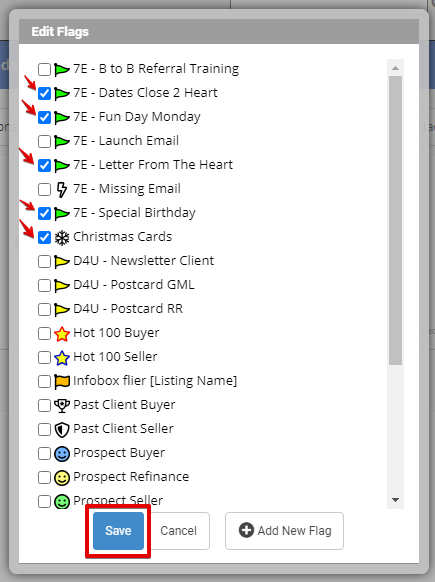Click the snowflake icon for Christmas Cards
The image size is (435, 582).
(x=62, y=238)
